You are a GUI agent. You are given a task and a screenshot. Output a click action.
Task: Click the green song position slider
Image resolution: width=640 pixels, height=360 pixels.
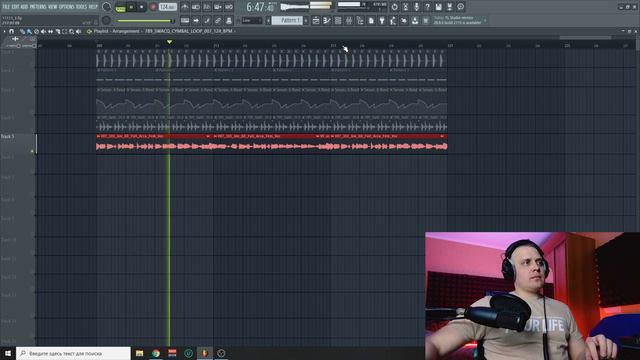[144, 20]
